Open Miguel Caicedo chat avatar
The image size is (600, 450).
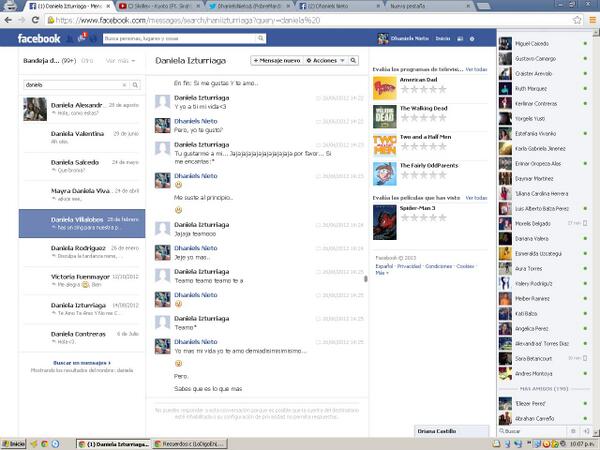click(x=505, y=44)
